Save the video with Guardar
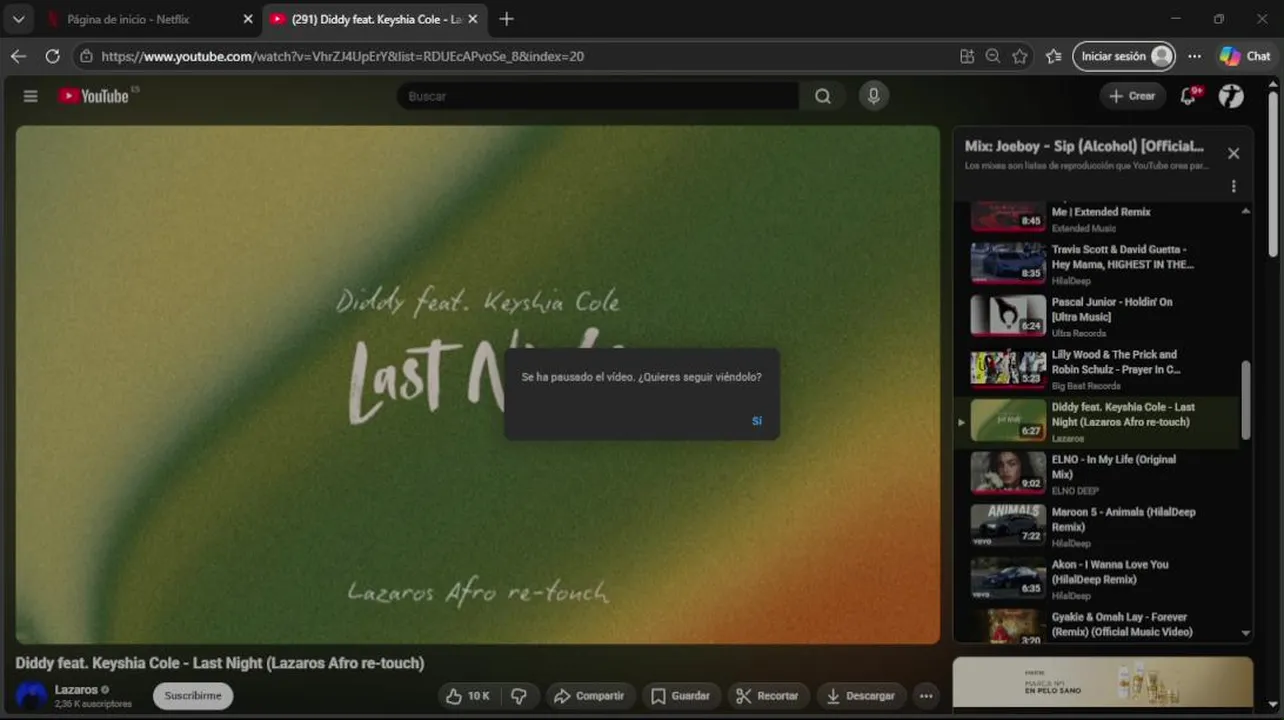Screen dimensions: 1284x720 tap(680, 696)
